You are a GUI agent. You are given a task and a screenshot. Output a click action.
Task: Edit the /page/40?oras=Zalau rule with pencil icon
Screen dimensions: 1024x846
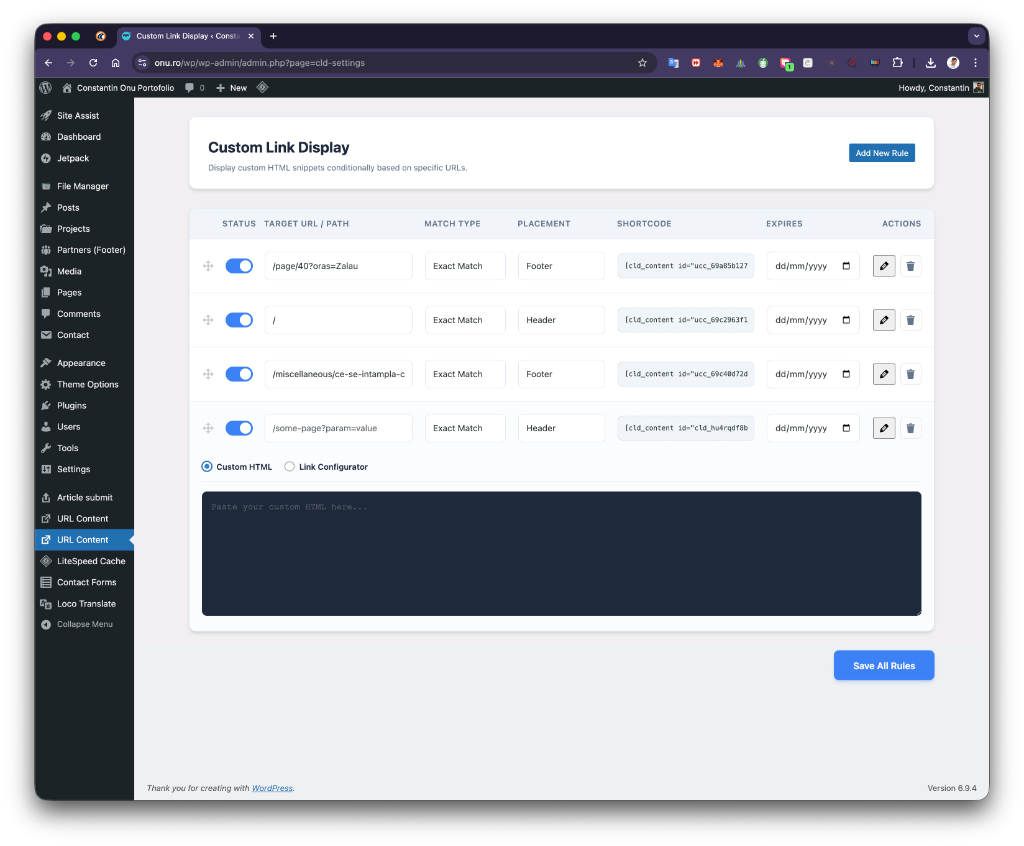point(884,266)
